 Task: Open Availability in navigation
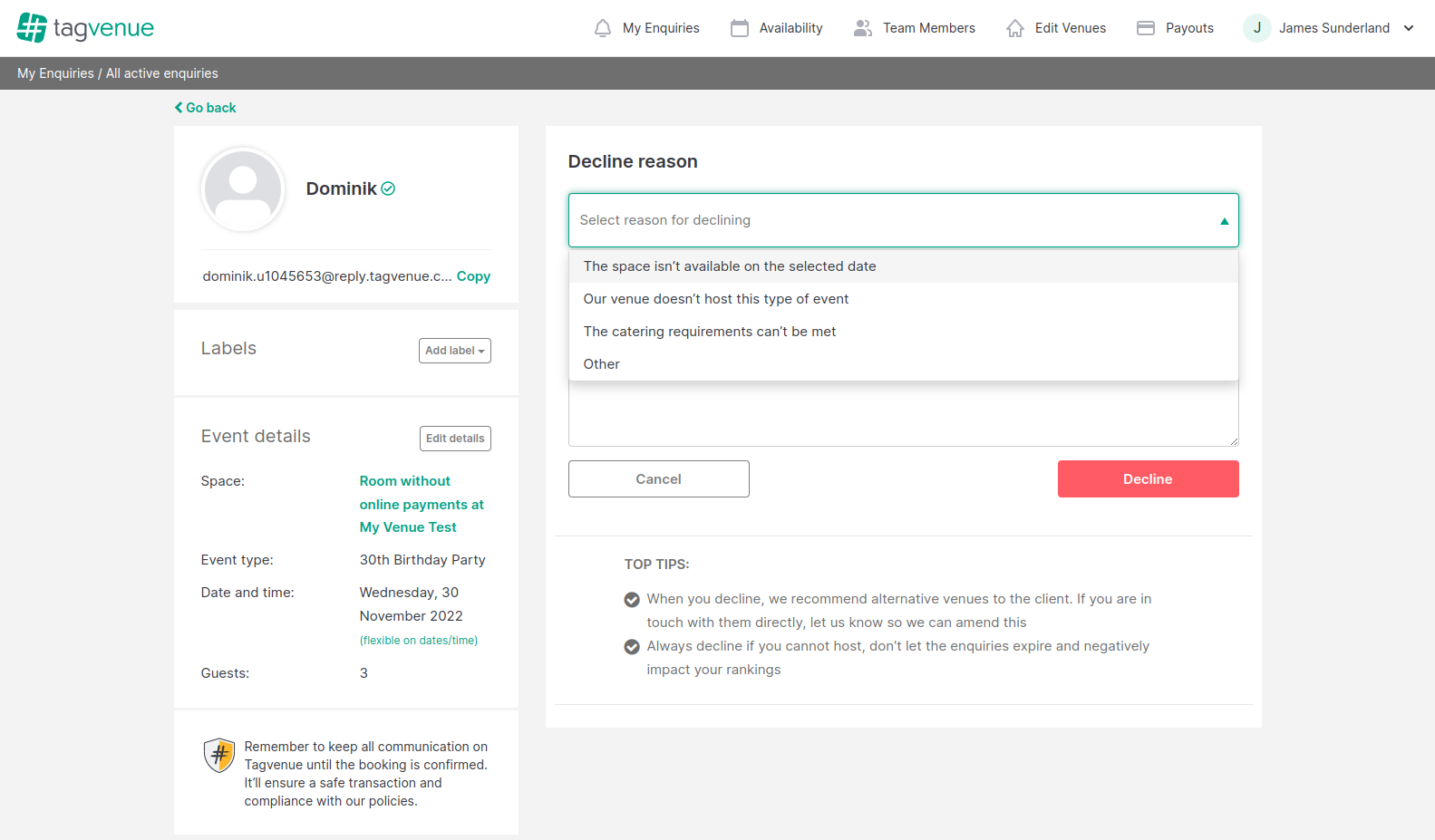tap(790, 28)
